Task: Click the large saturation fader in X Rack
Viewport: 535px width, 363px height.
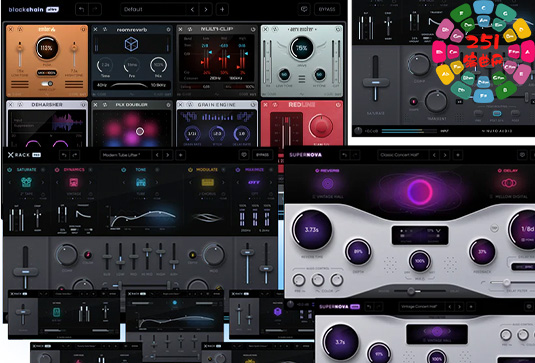Action: coord(26,272)
